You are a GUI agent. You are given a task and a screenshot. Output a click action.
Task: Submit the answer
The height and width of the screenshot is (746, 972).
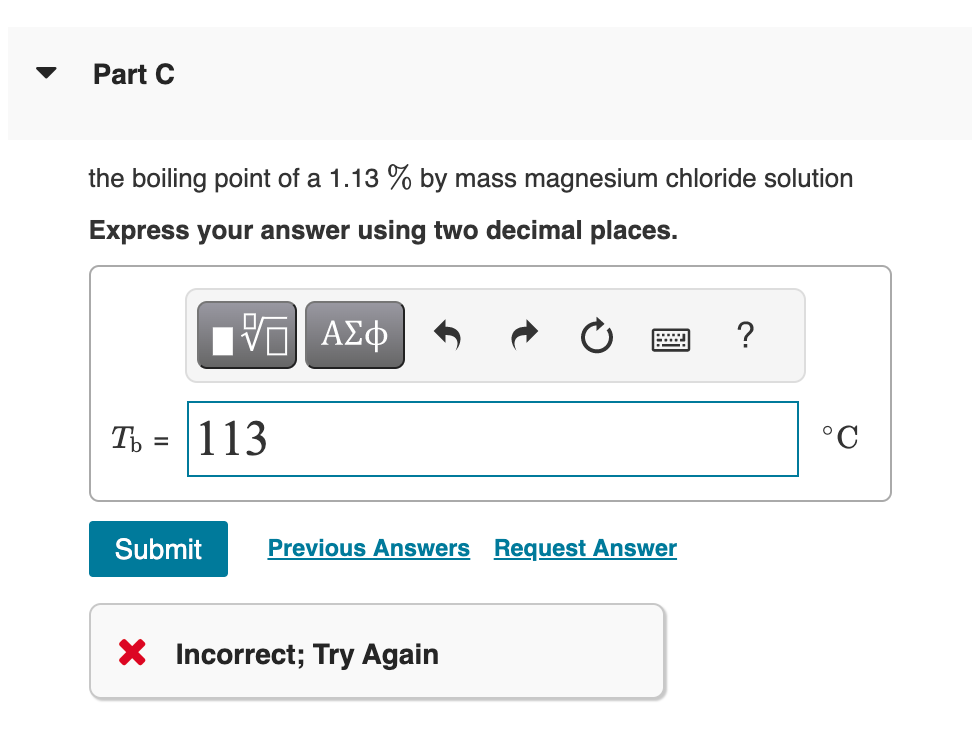[x=158, y=548]
